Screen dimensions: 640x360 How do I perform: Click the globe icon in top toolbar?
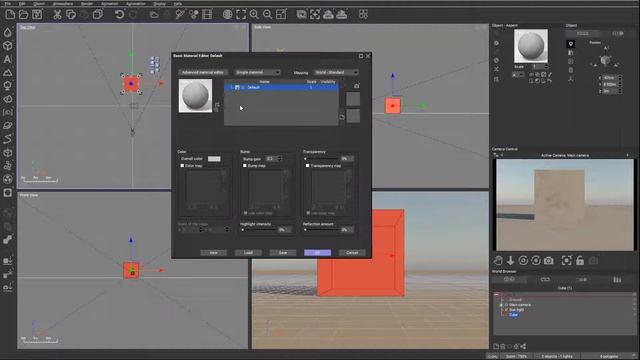click(227, 15)
